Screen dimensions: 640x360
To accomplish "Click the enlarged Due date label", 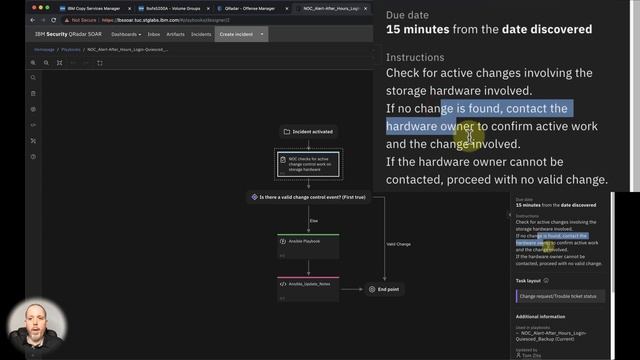I will tap(407, 15).
